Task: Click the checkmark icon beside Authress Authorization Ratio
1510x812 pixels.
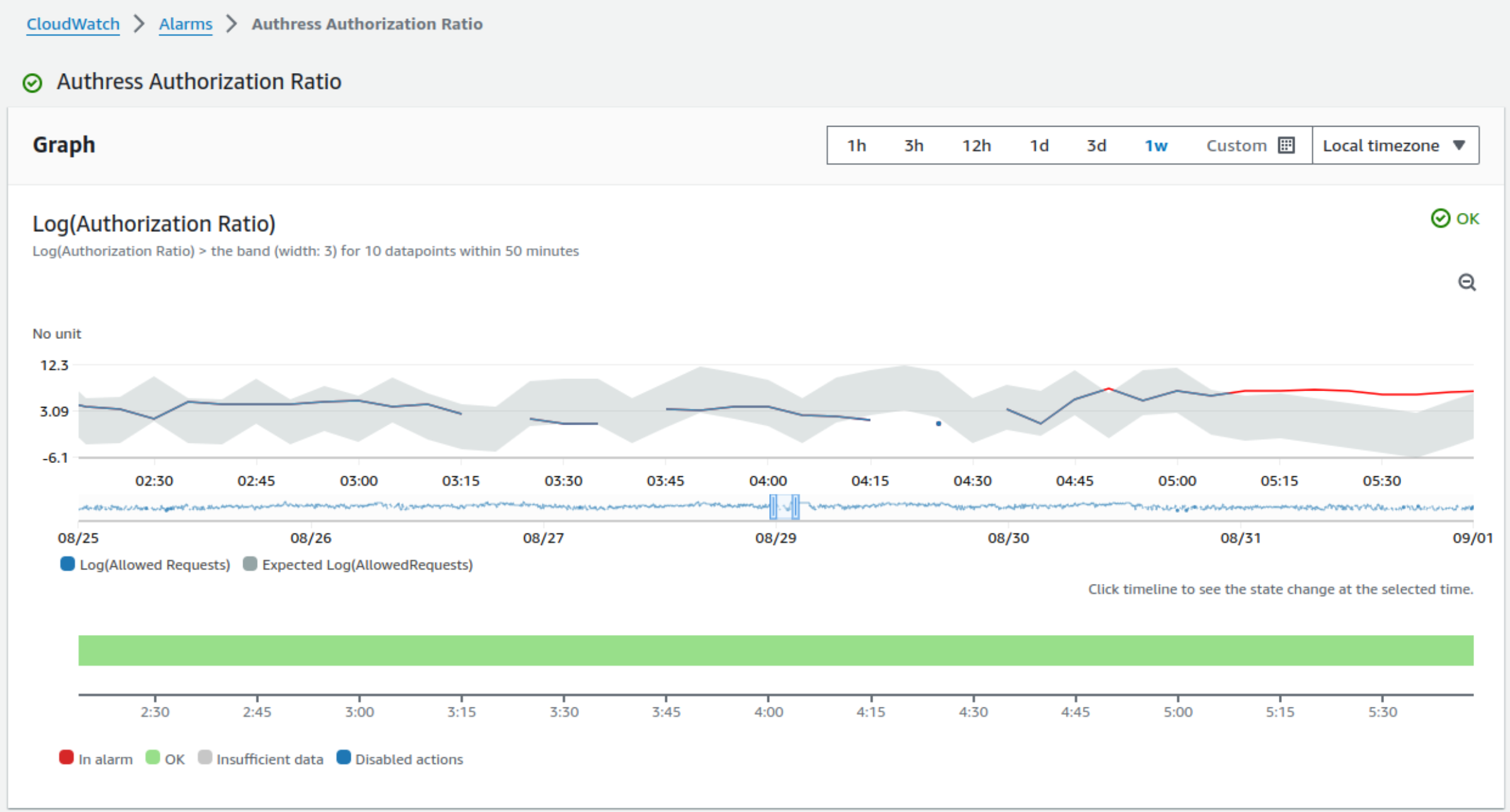Action: 32,83
